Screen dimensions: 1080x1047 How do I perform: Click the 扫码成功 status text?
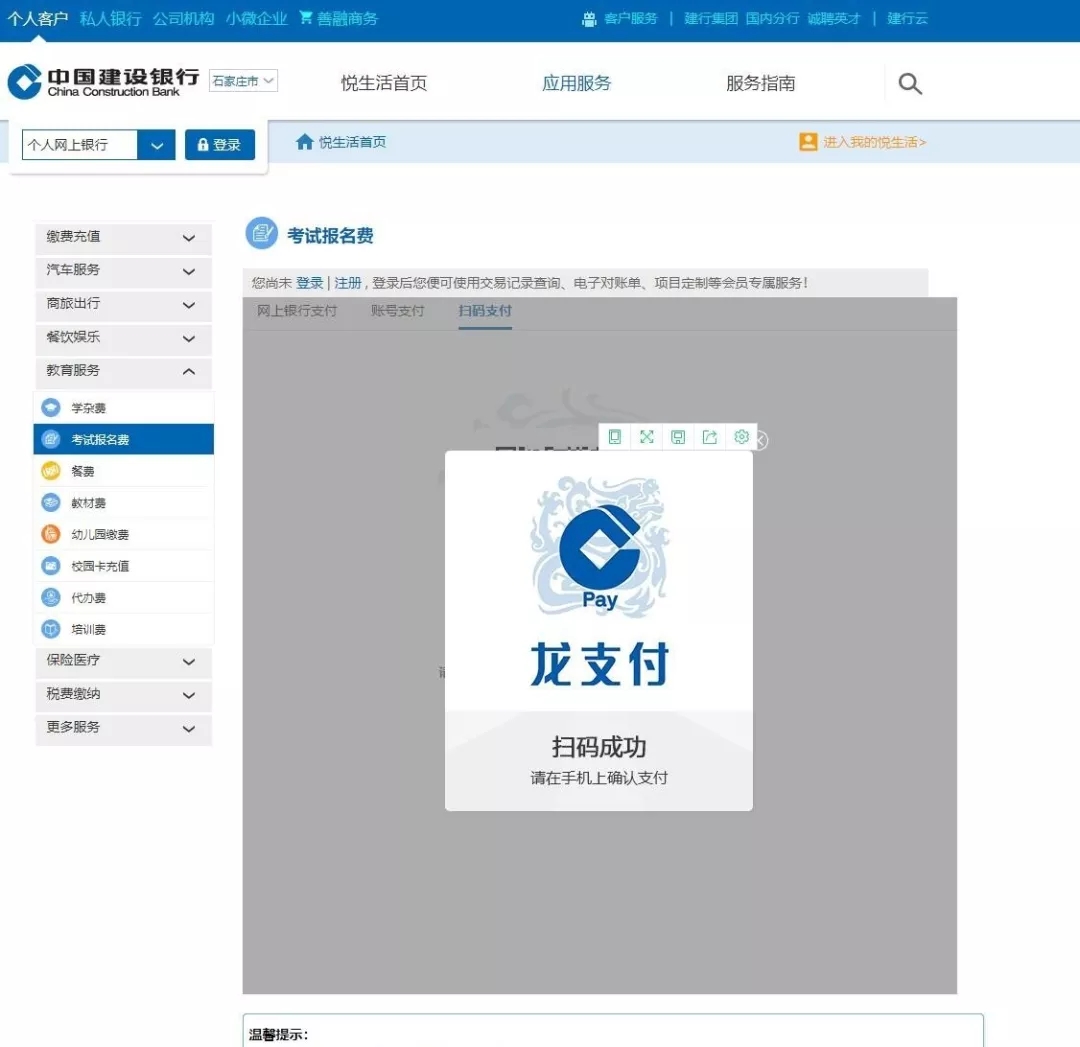[x=599, y=747]
